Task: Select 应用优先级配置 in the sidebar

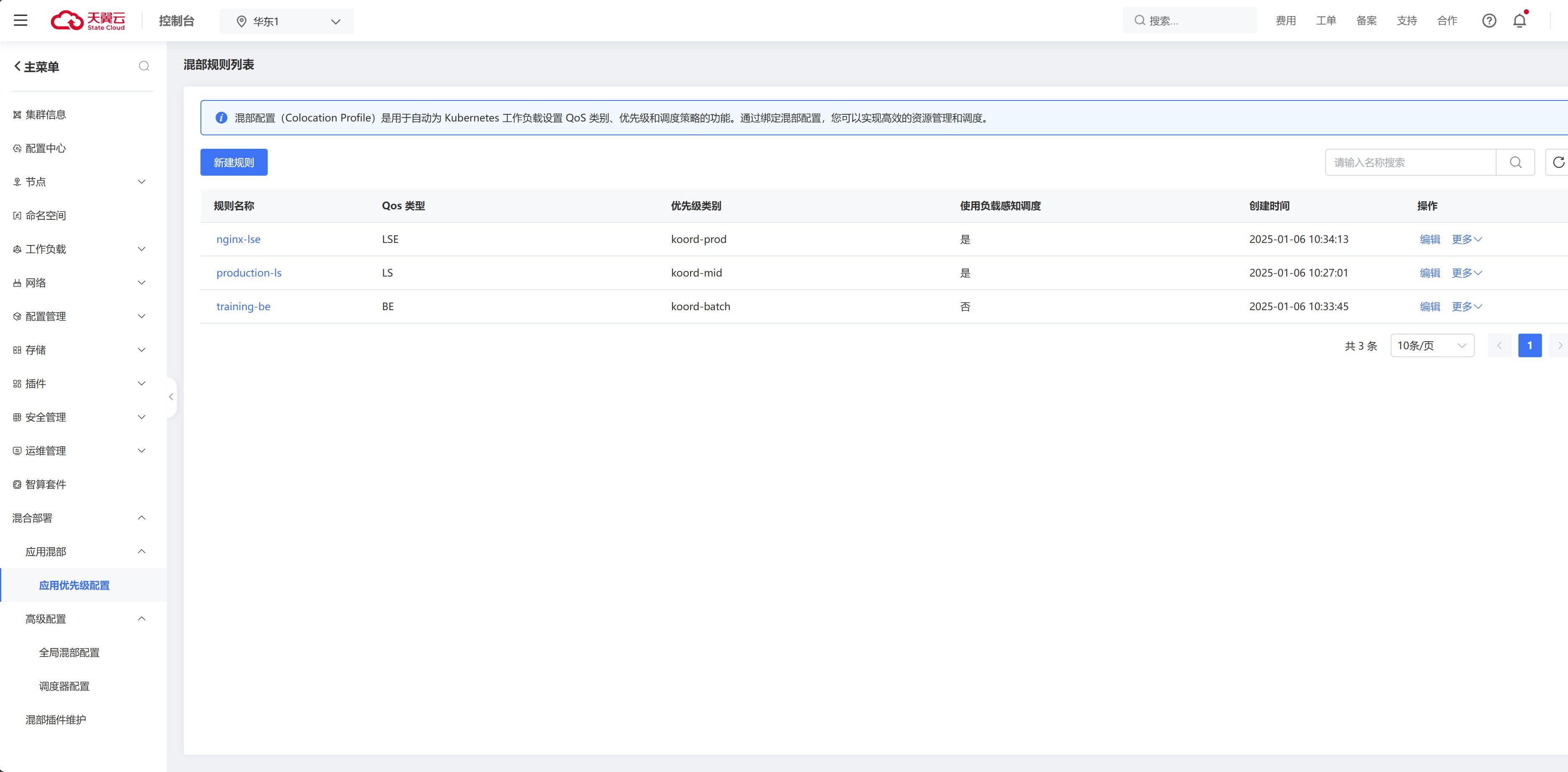Action: (74, 585)
